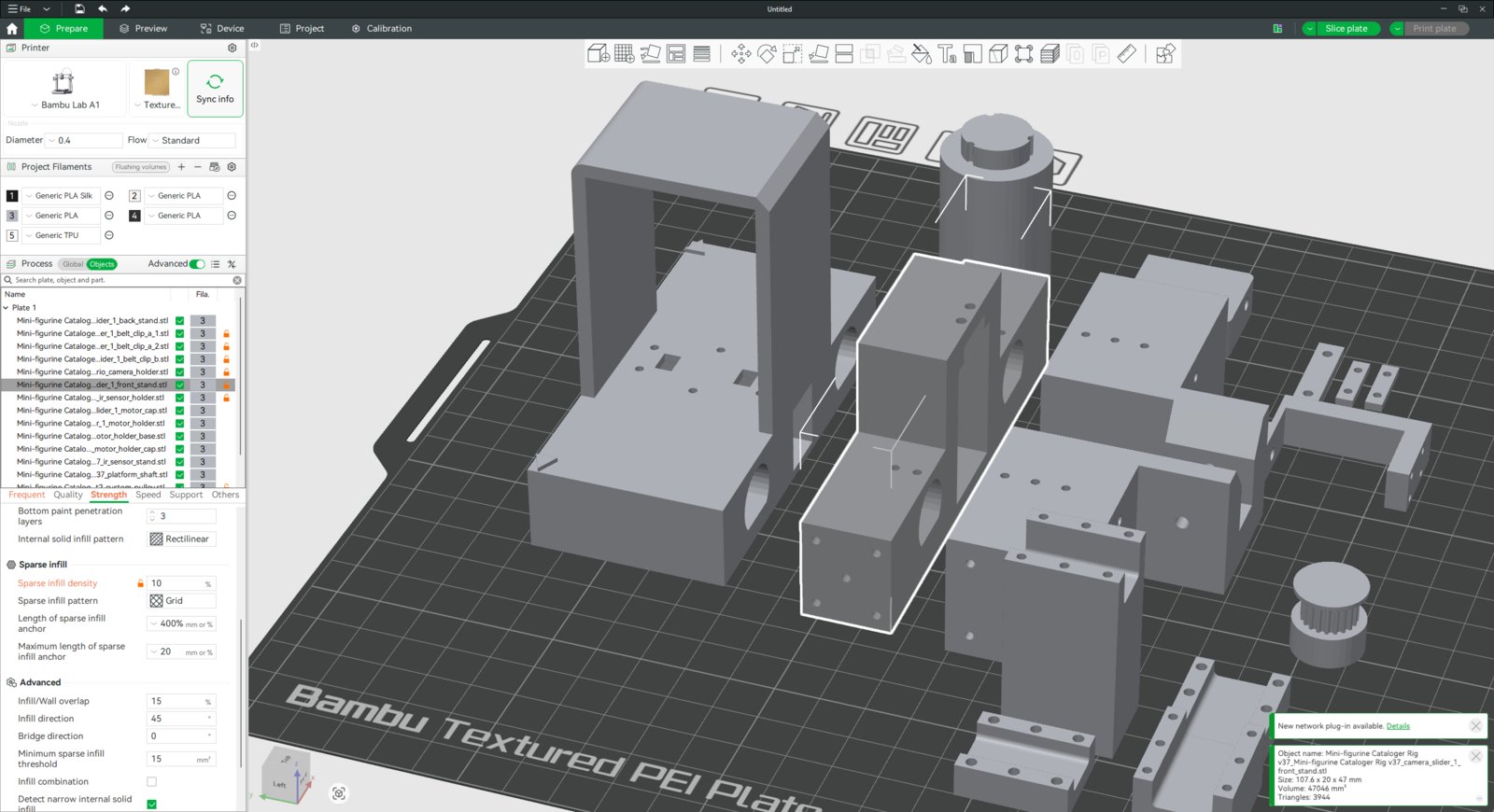The image size is (1494, 812).
Task: Click the home icon
Action: coord(12,29)
